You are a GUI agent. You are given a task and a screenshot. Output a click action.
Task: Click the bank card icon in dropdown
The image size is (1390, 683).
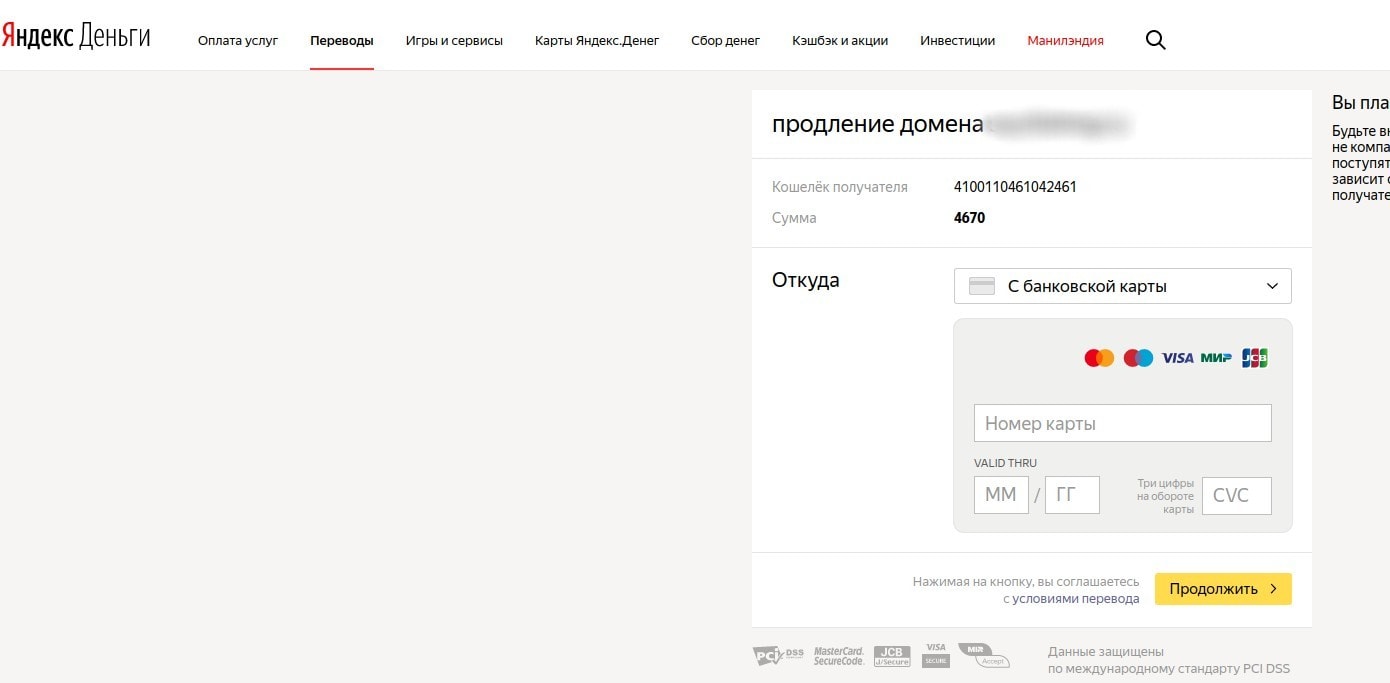point(982,286)
